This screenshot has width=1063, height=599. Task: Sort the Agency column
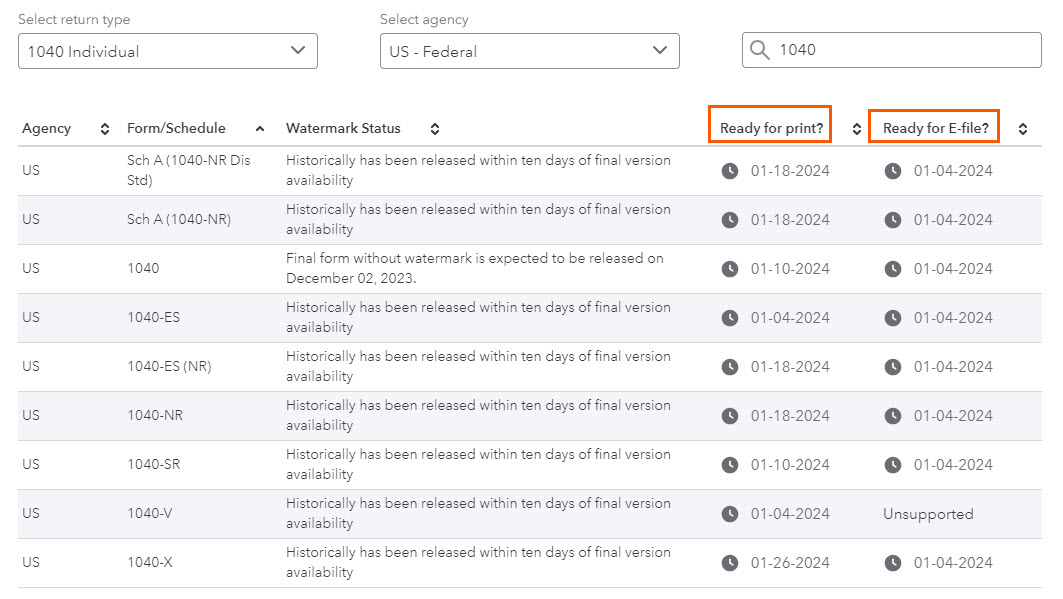point(105,128)
